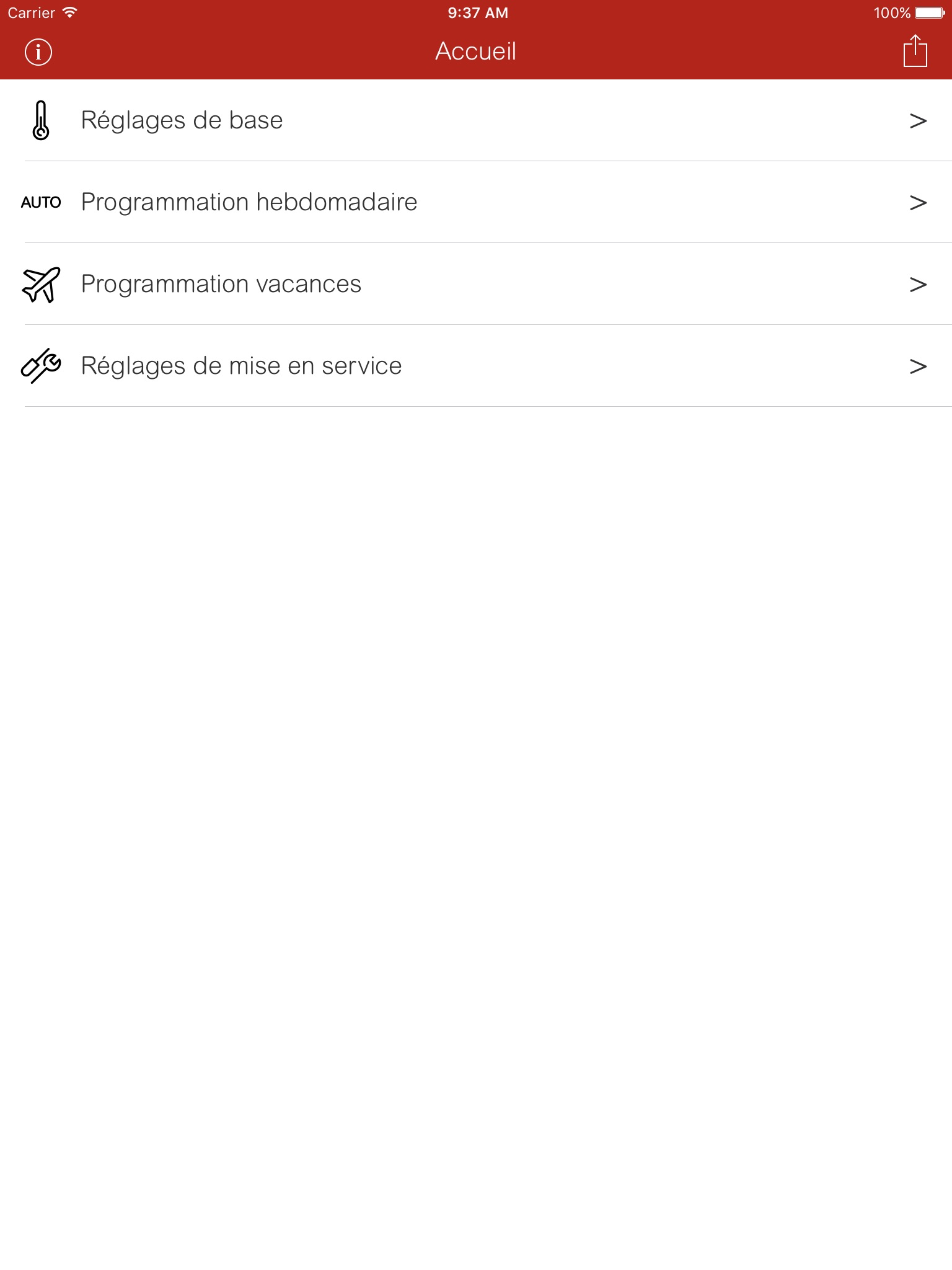952x1270 pixels.
Task: Select Programmation hebdomadaire menu entry
Action: click(x=249, y=202)
